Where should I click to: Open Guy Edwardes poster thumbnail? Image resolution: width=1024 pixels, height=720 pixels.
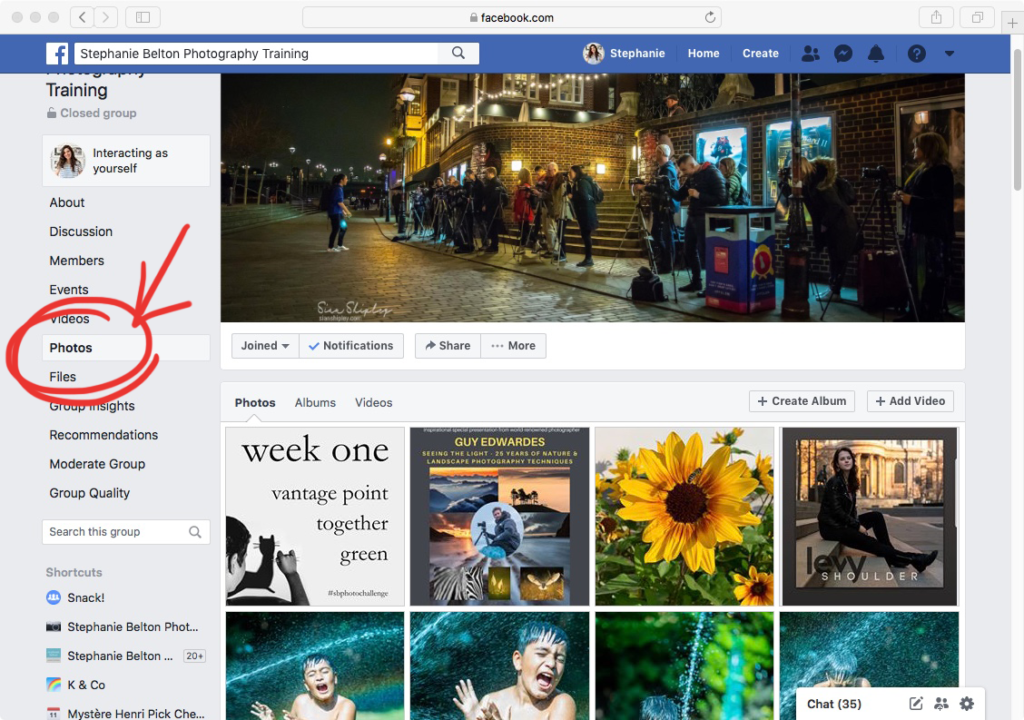click(500, 516)
